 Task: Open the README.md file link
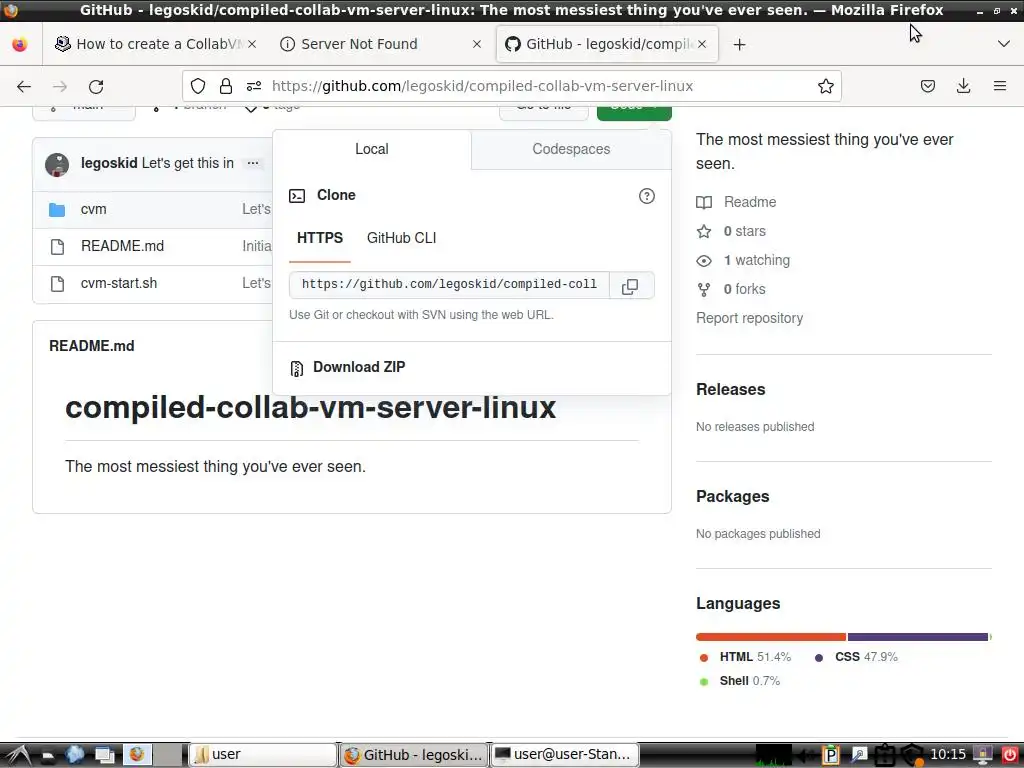point(122,246)
